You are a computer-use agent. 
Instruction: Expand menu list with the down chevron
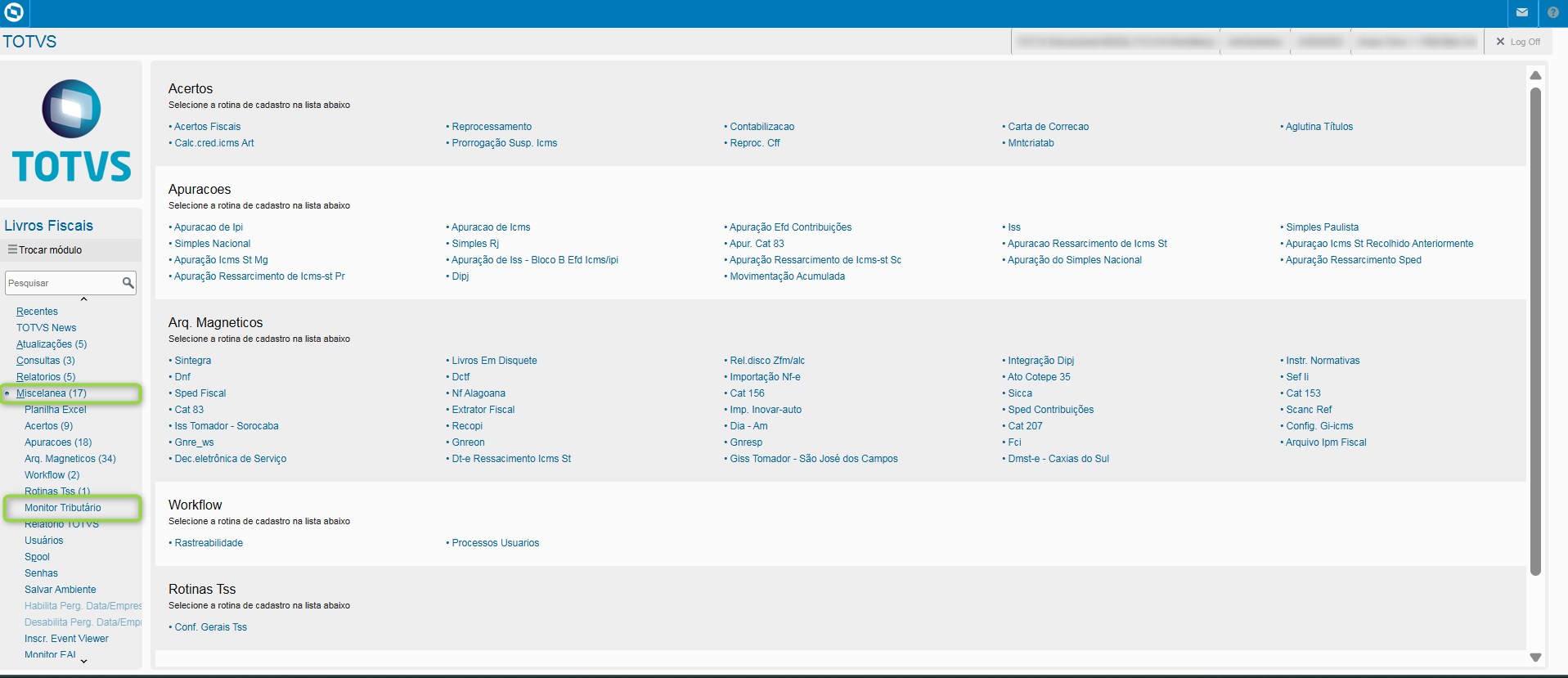point(83,661)
